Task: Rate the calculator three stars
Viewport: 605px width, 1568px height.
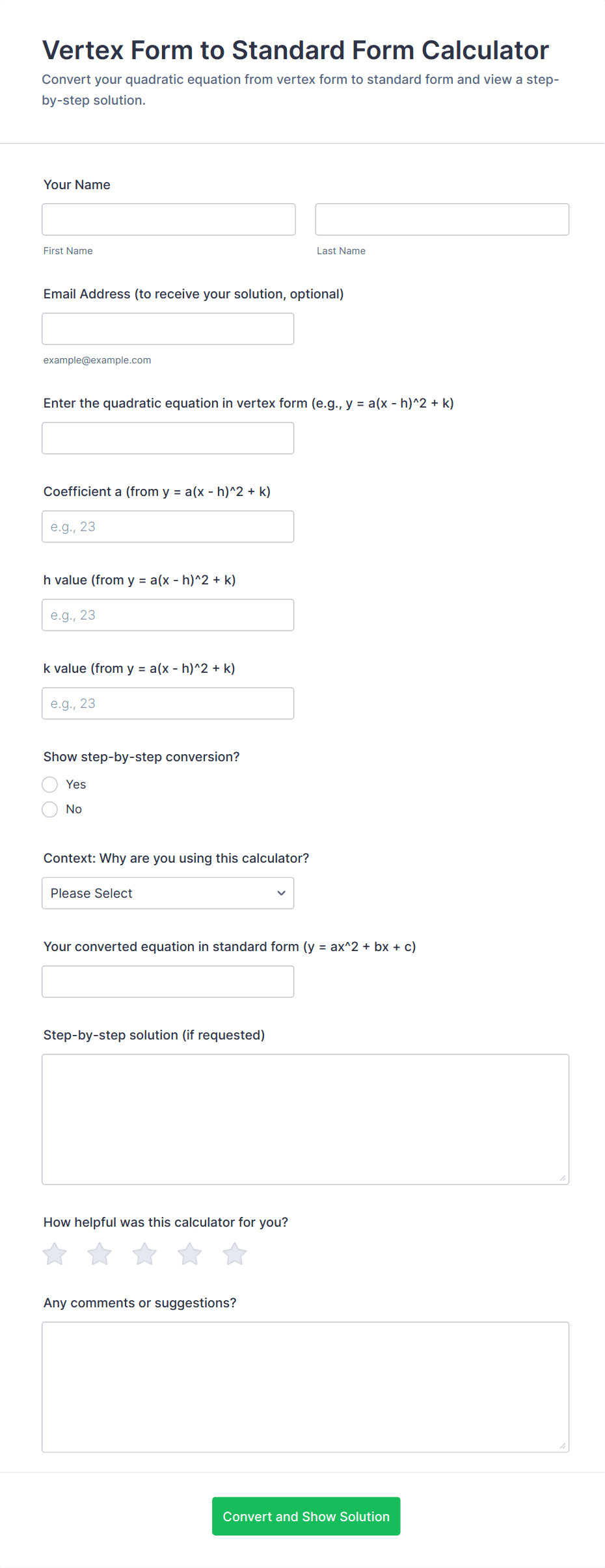Action: (144, 1254)
